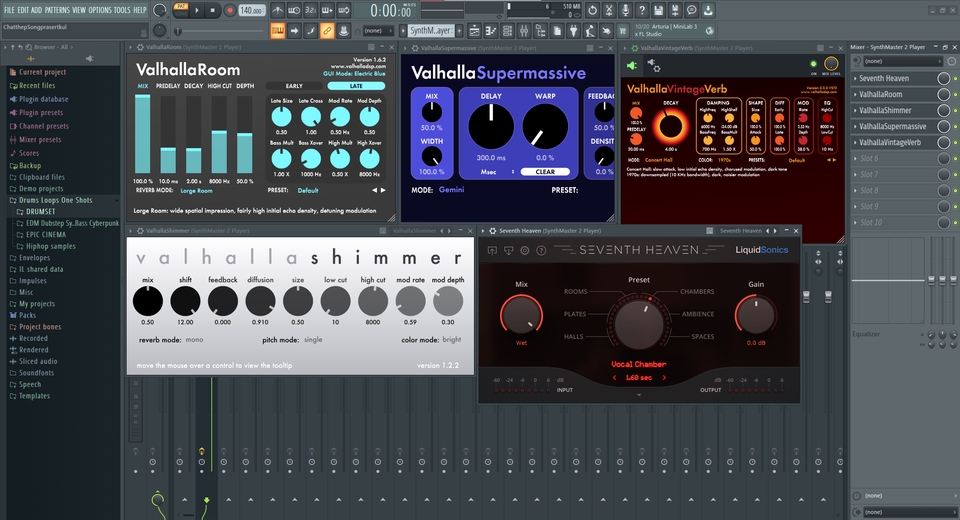Expand the Drums Loops One Shots folder

(x=55, y=200)
